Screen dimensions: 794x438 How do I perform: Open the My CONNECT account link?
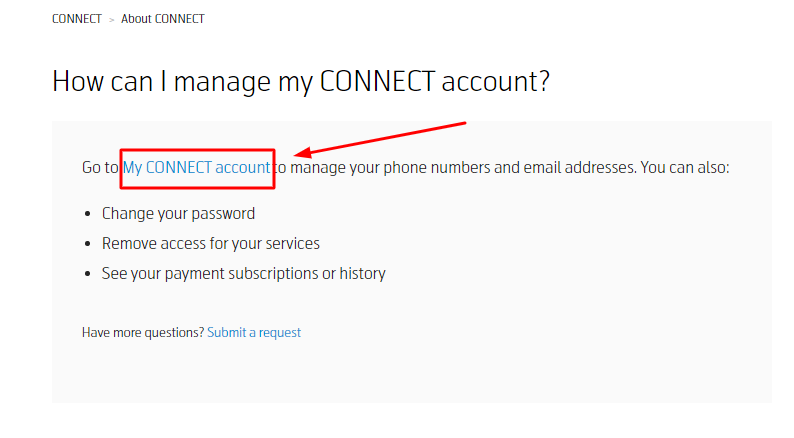tap(196, 168)
